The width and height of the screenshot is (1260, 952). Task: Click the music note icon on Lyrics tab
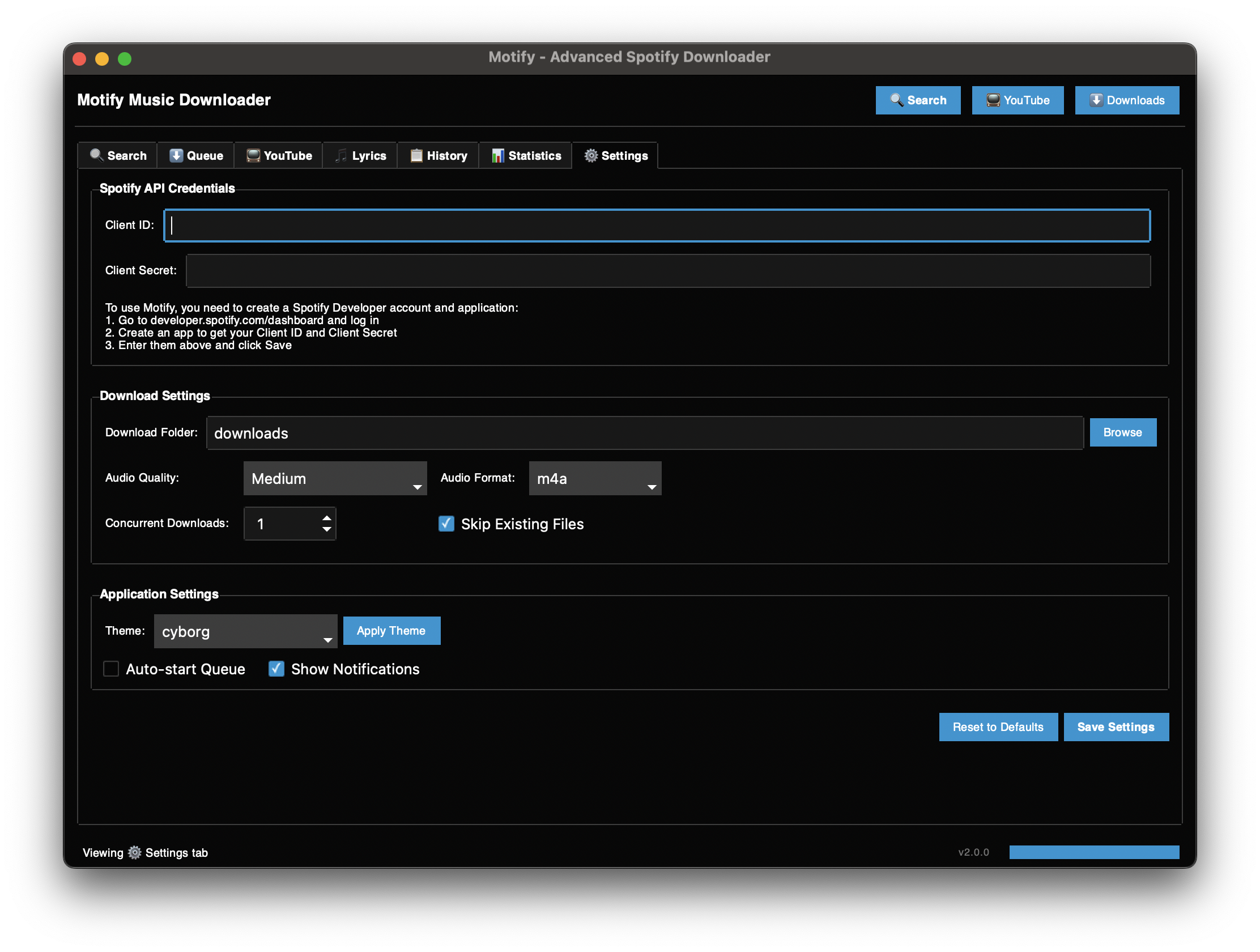340,155
